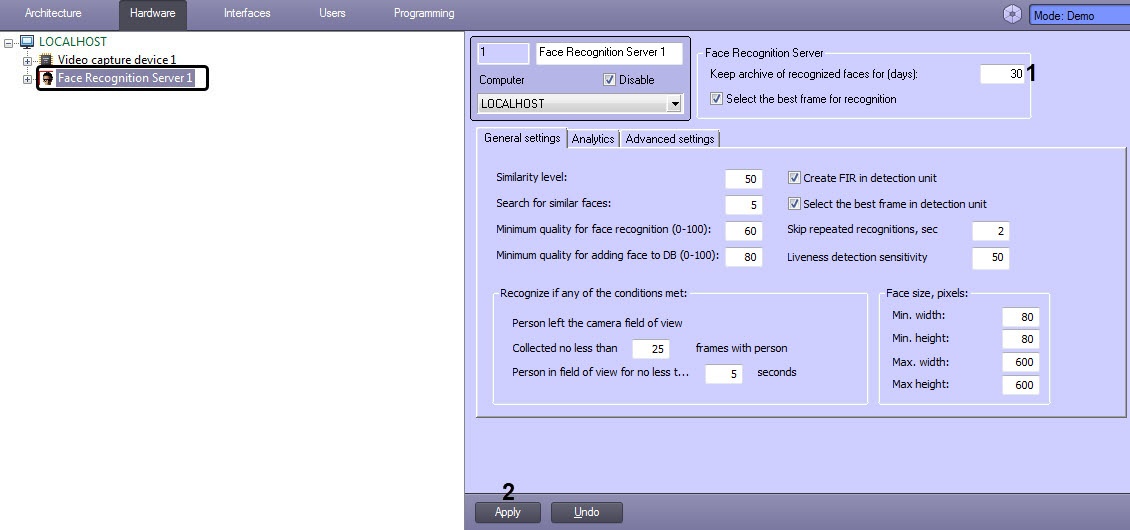The width and height of the screenshot is (1130, 530).
Task: Click the LOCALHOST computer icon in tree
Action: click(x=27, y=42)
